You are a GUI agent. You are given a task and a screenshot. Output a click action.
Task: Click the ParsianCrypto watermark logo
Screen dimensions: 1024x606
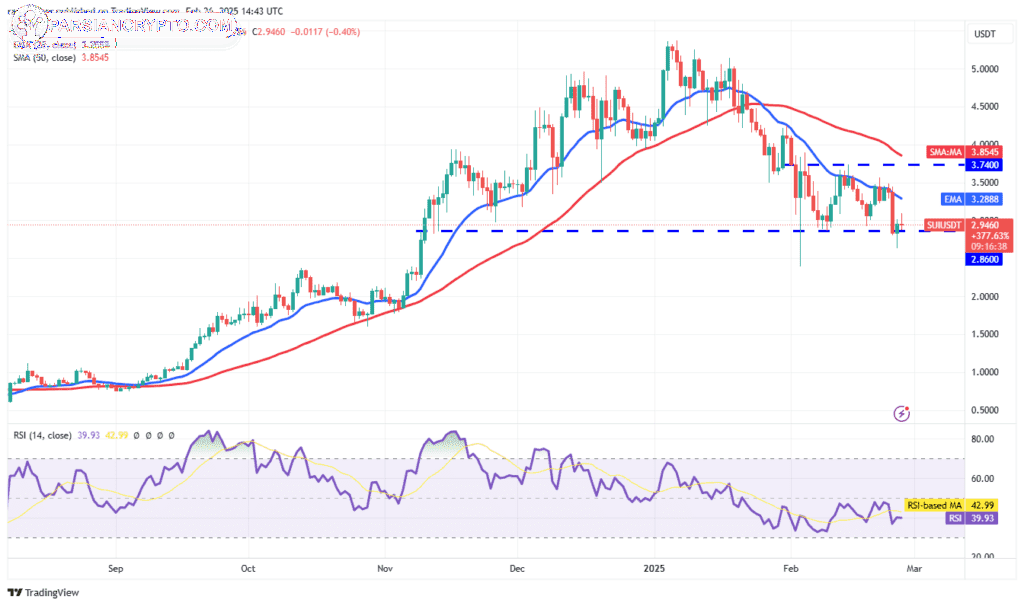124,26
